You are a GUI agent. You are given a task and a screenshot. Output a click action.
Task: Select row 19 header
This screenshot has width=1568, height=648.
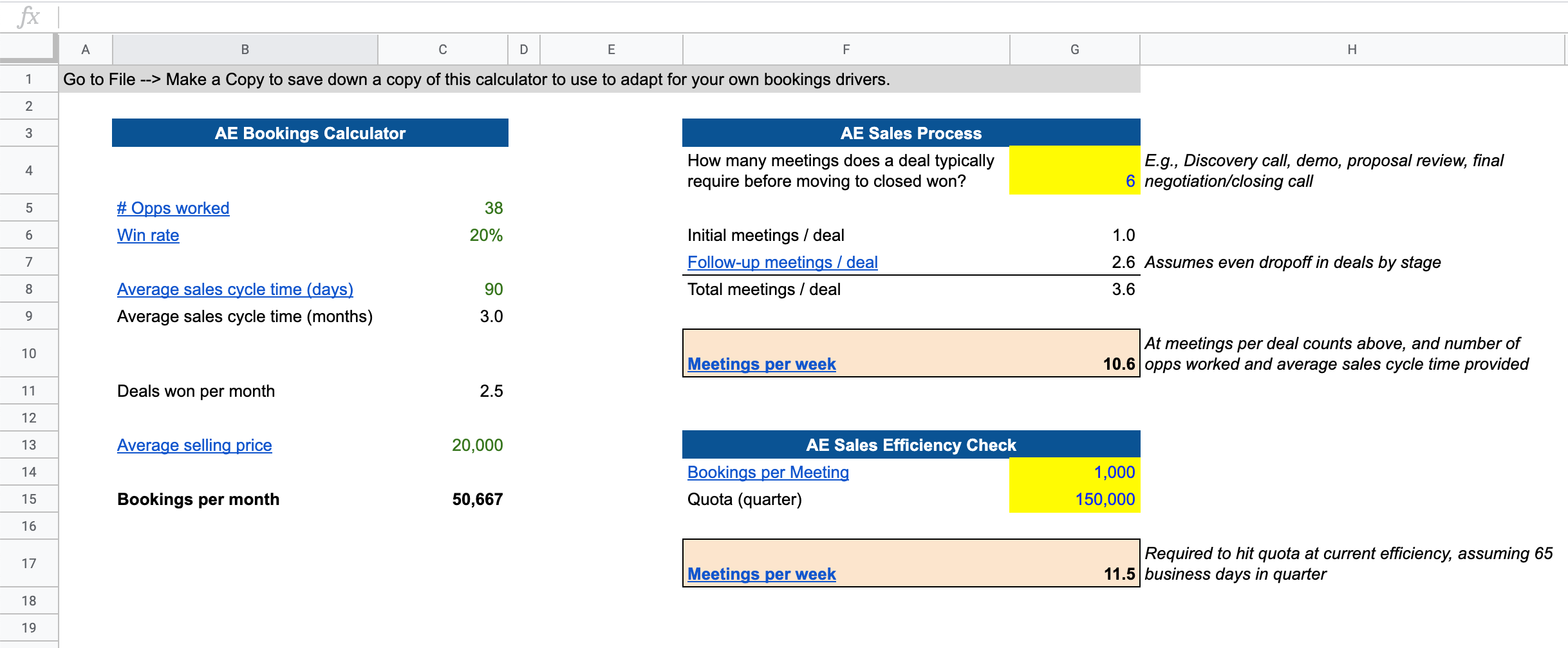pyautogui.click(x=29, y=628)
